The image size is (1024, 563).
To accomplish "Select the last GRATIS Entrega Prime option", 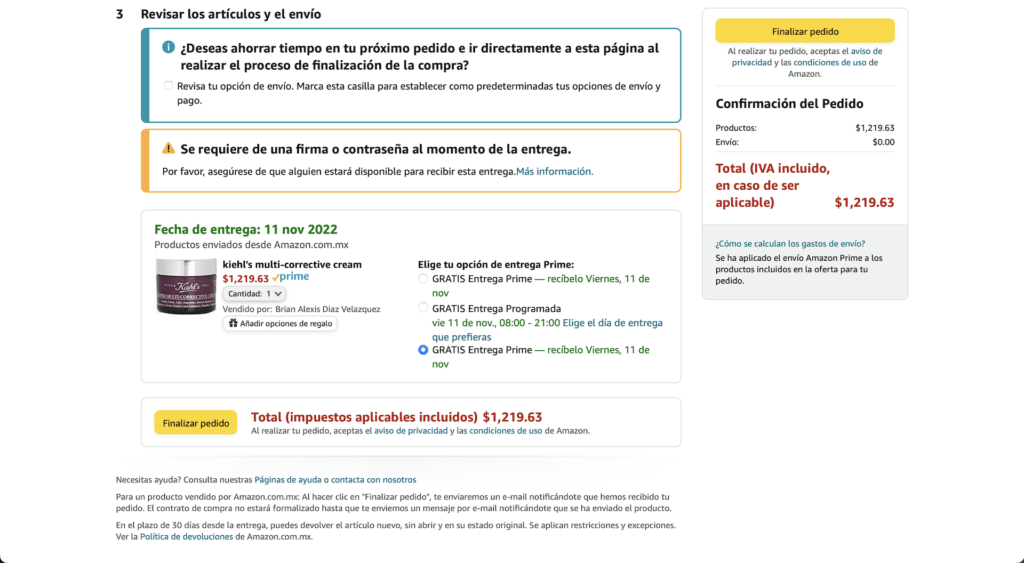I will click(x=423, y=350).
